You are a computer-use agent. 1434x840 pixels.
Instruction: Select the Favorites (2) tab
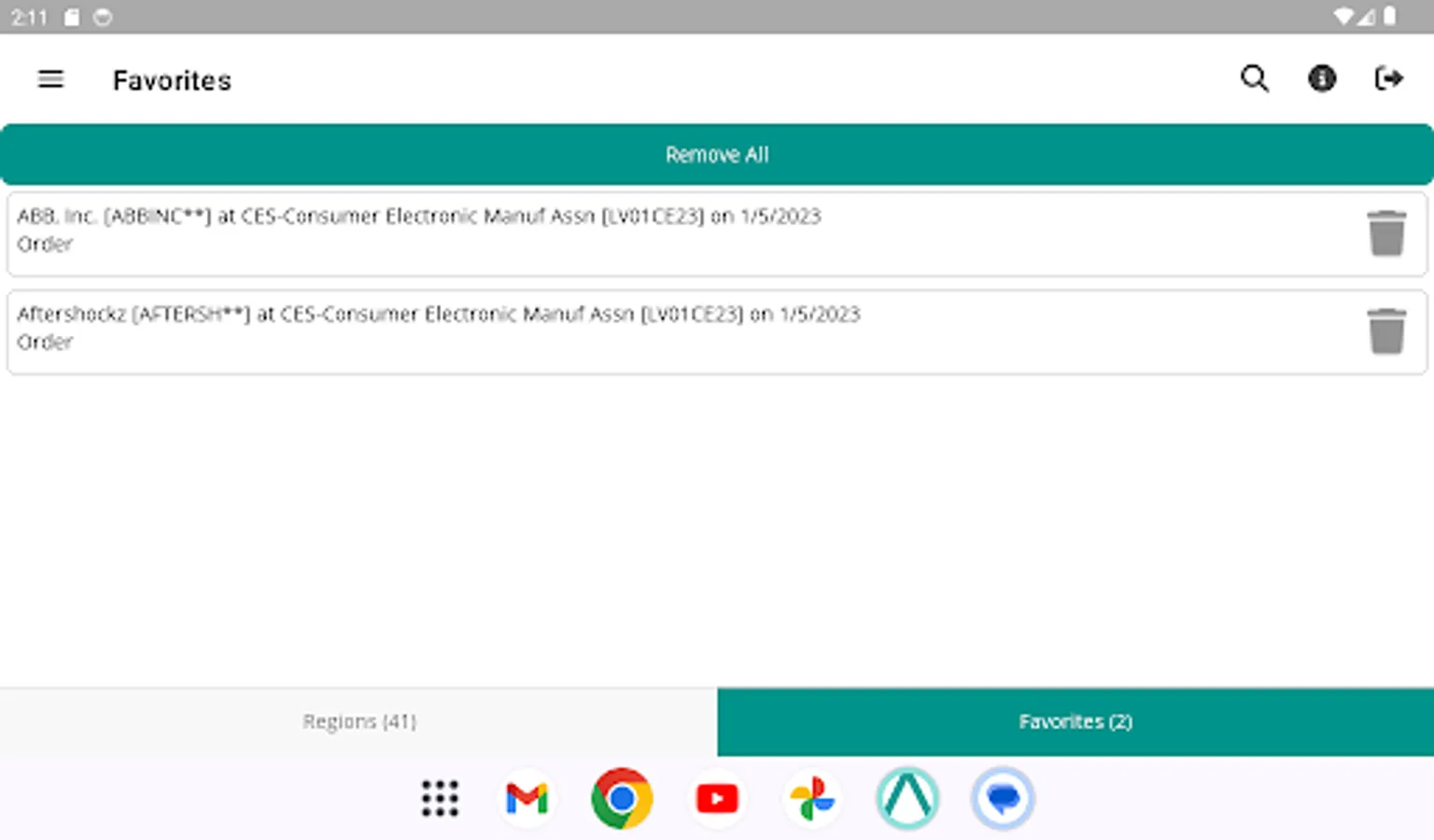(1075, 721)
